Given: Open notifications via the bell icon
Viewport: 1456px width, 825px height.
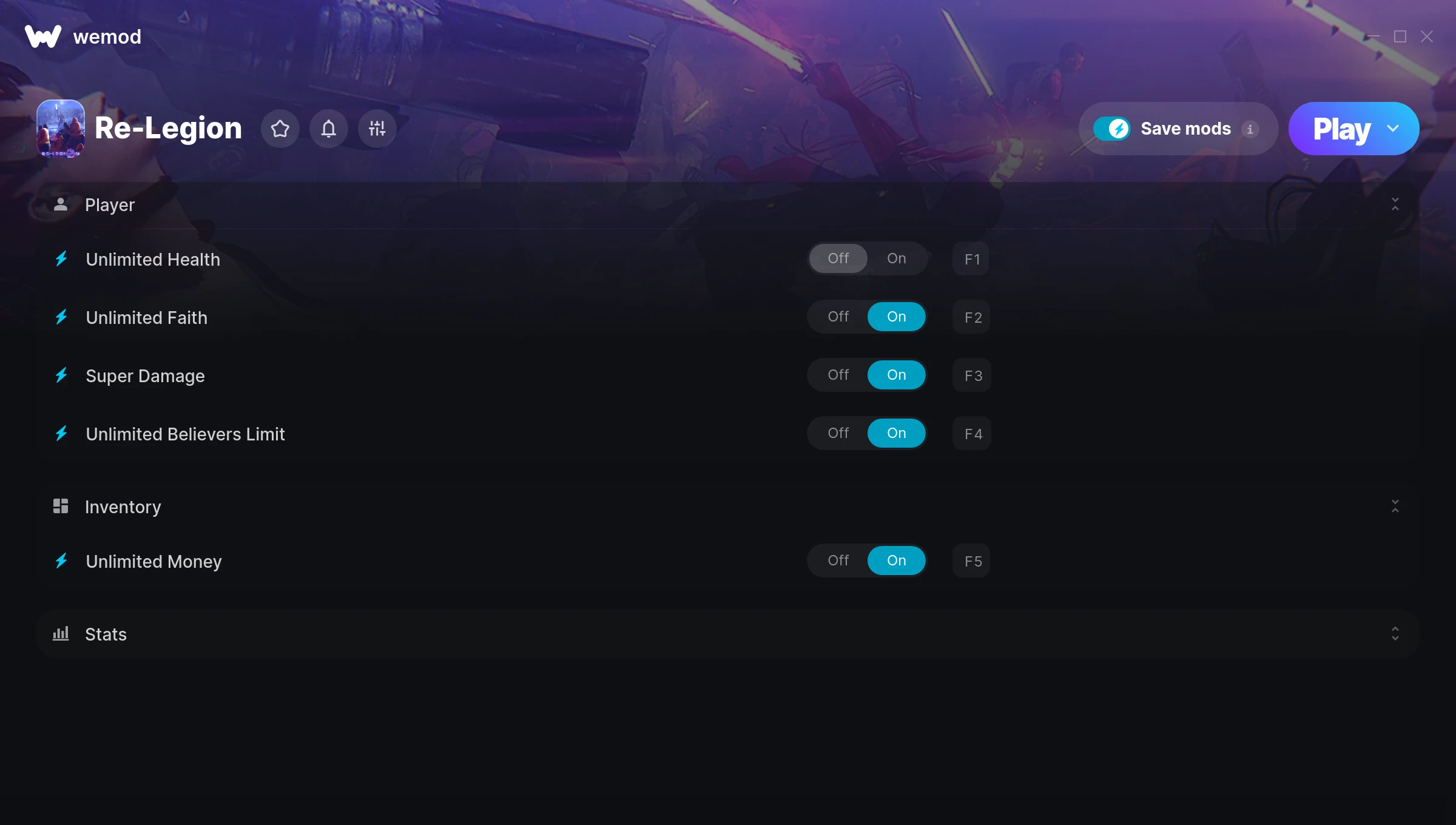Looking at the screenshot, I should point(329,129).
